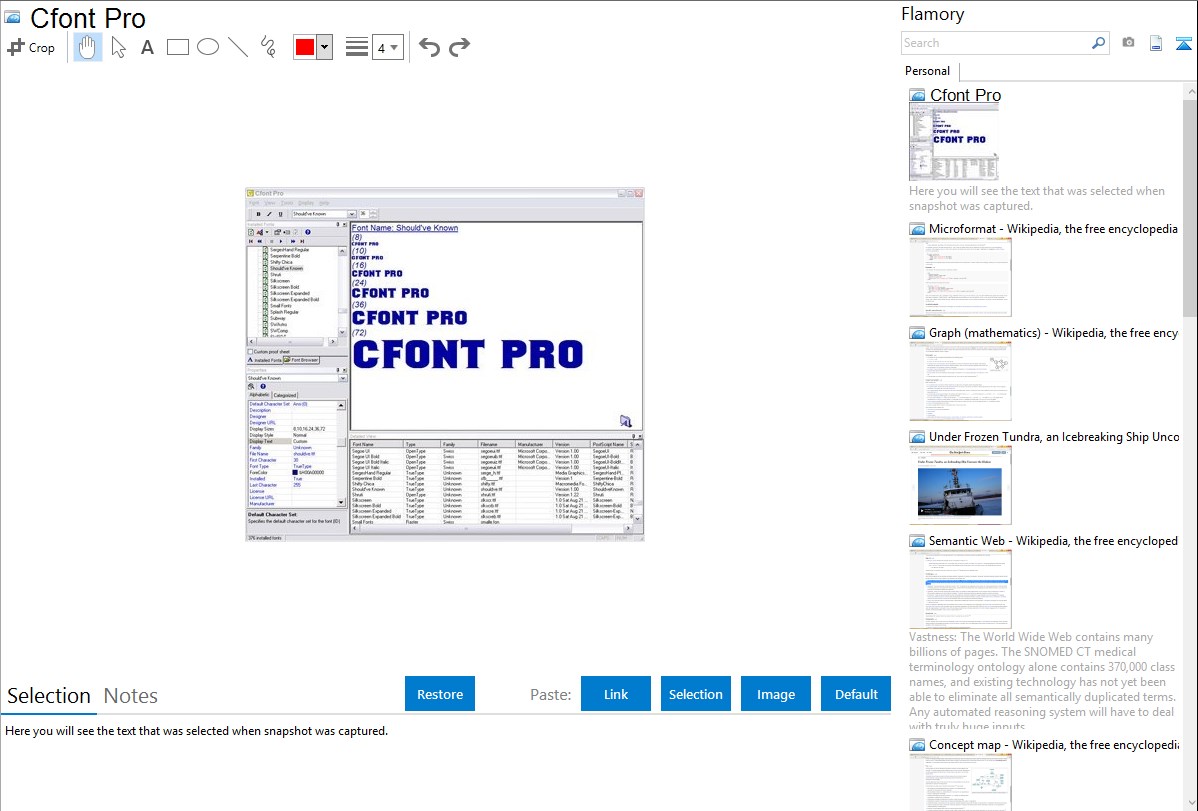Paste as Image button
1198x811 pixels.
coord(775,694)
